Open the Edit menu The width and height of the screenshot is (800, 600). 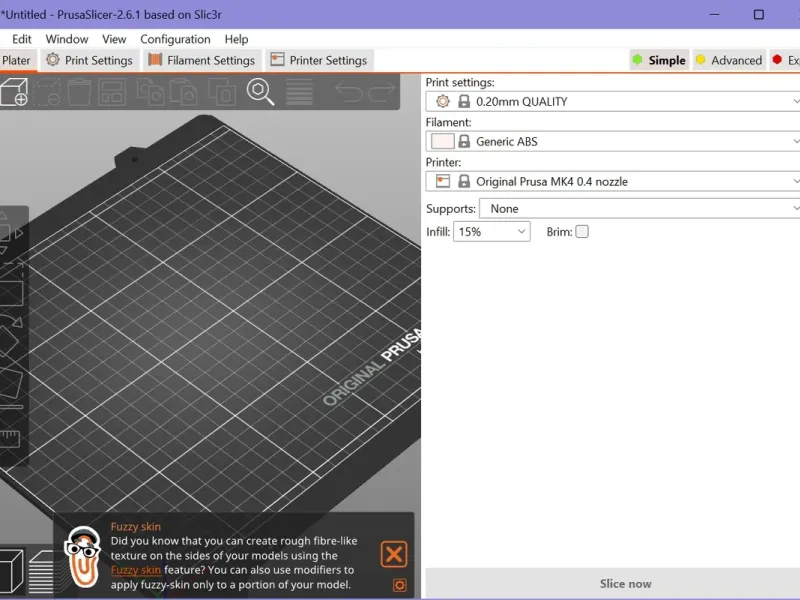pyautogui.click(x=21, y=39)
